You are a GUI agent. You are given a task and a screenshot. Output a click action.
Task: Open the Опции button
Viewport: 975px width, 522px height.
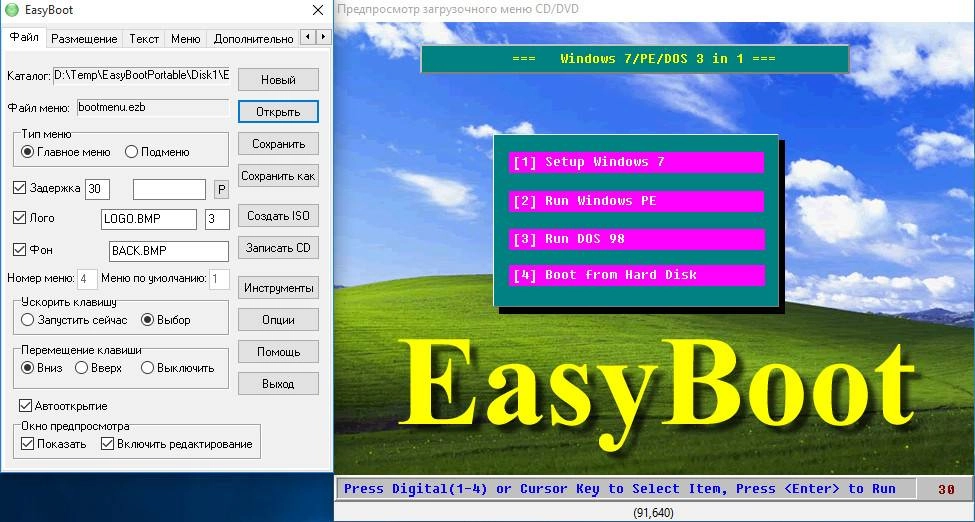(x=278, y=320)
